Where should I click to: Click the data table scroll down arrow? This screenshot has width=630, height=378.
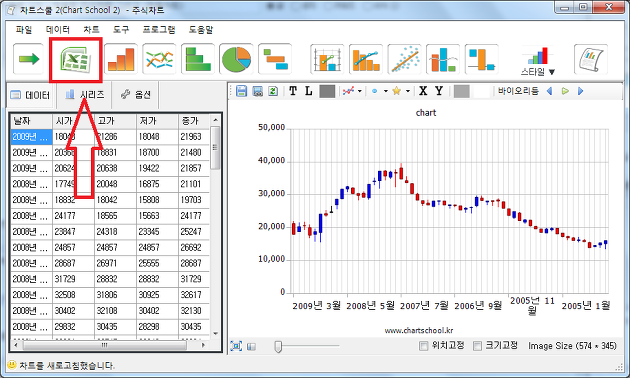point(215,333)
